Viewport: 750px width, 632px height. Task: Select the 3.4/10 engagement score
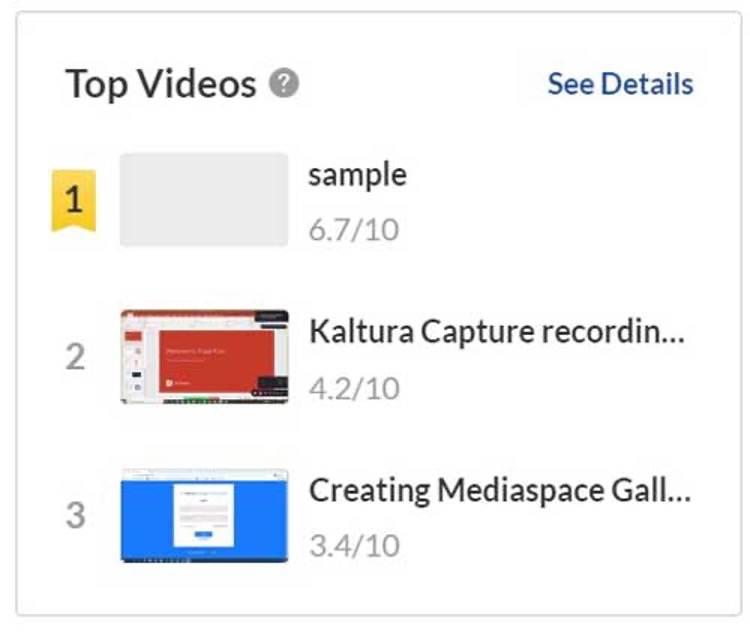click(354, 546)
